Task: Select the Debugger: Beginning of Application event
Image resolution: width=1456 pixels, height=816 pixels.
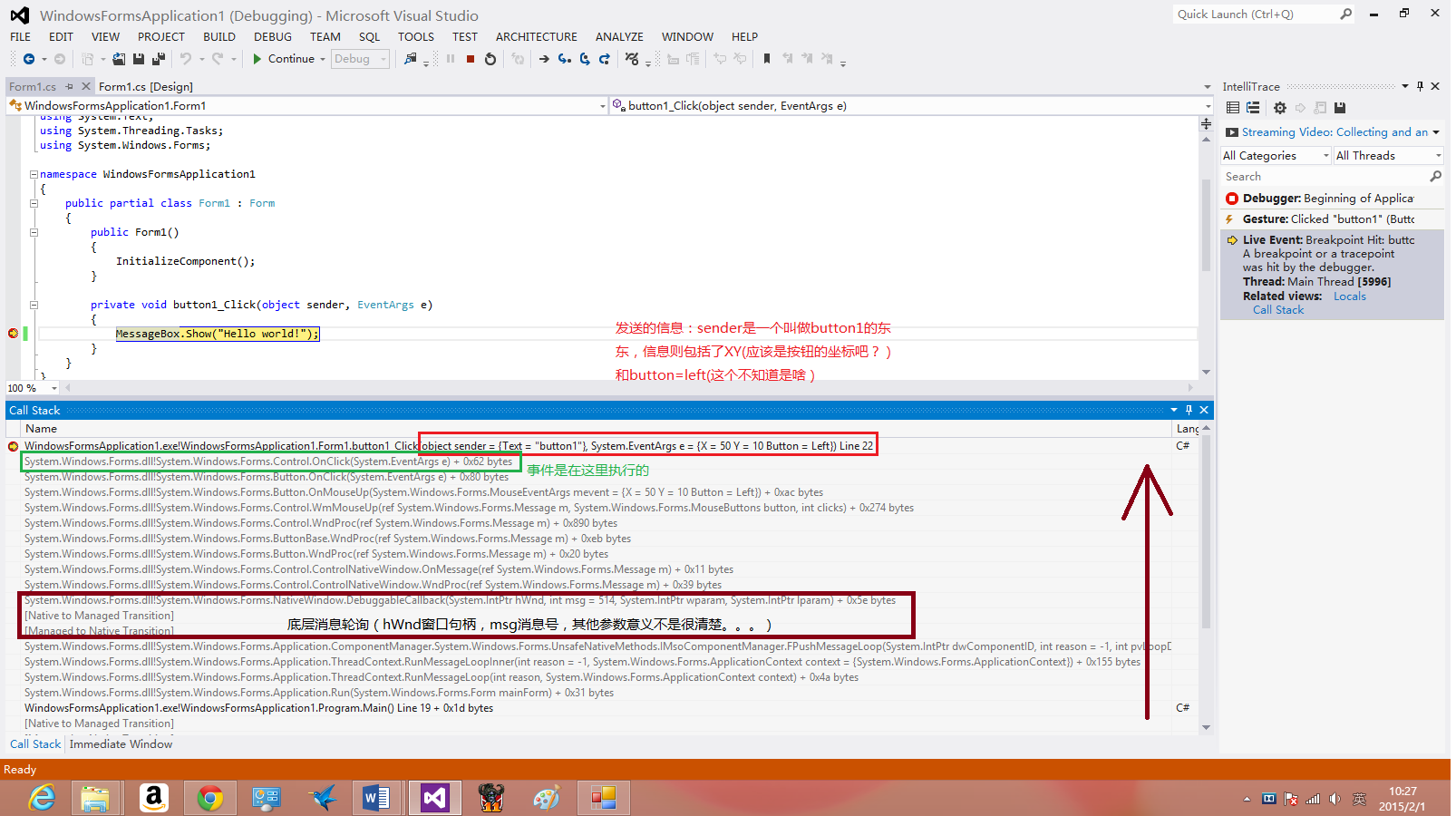Action: pos(1332,199)
